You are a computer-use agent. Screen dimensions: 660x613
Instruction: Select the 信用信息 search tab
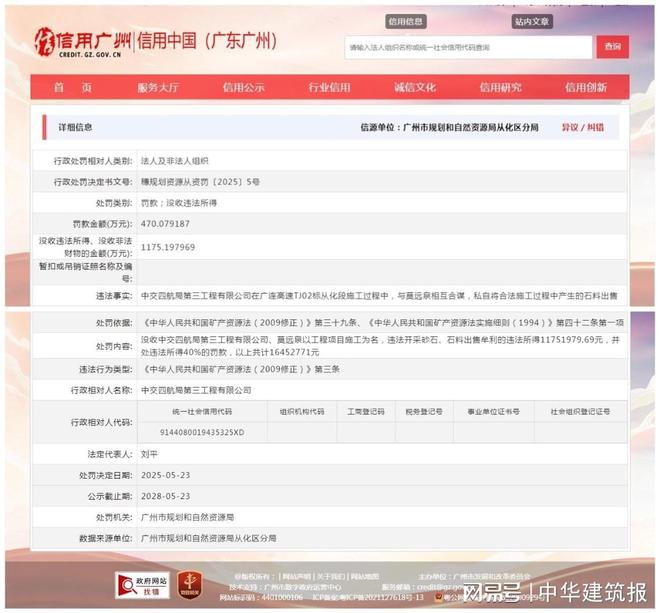406,21
